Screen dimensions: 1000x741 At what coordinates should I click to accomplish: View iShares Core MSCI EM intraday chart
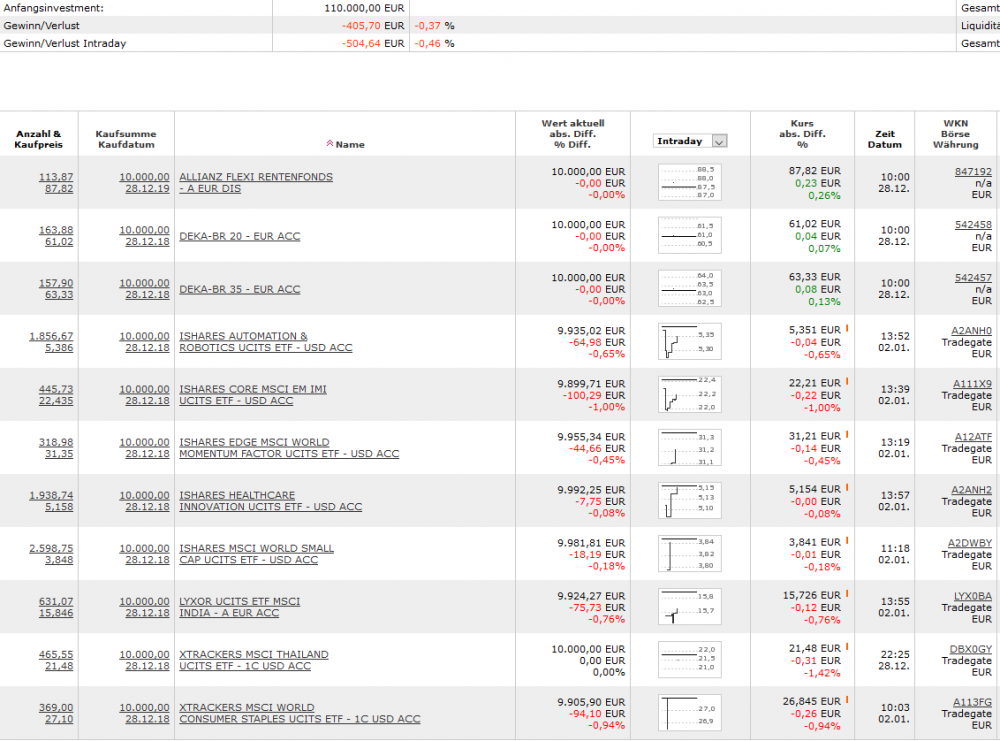coord(689,394)
